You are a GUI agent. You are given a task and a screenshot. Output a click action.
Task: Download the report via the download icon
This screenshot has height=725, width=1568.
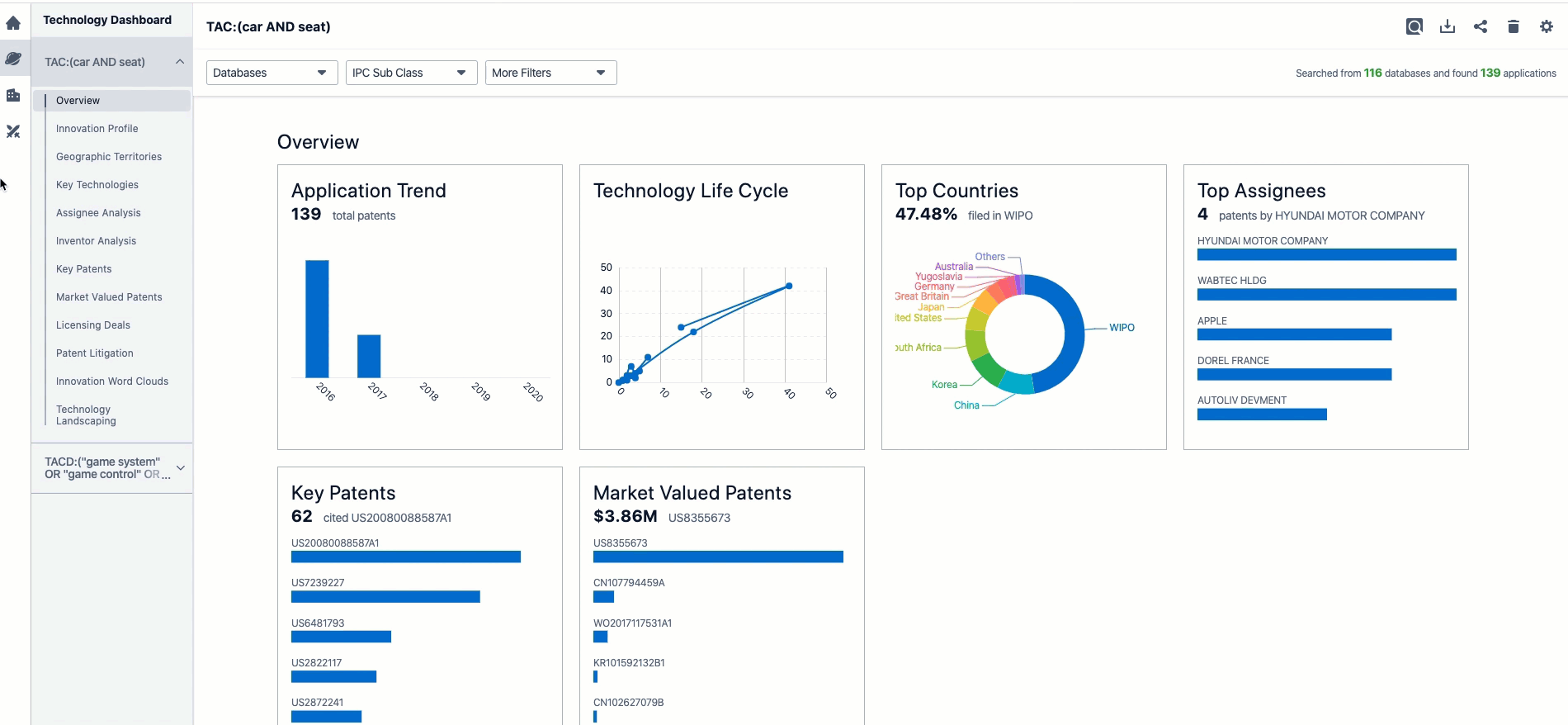pos(1447,26)
